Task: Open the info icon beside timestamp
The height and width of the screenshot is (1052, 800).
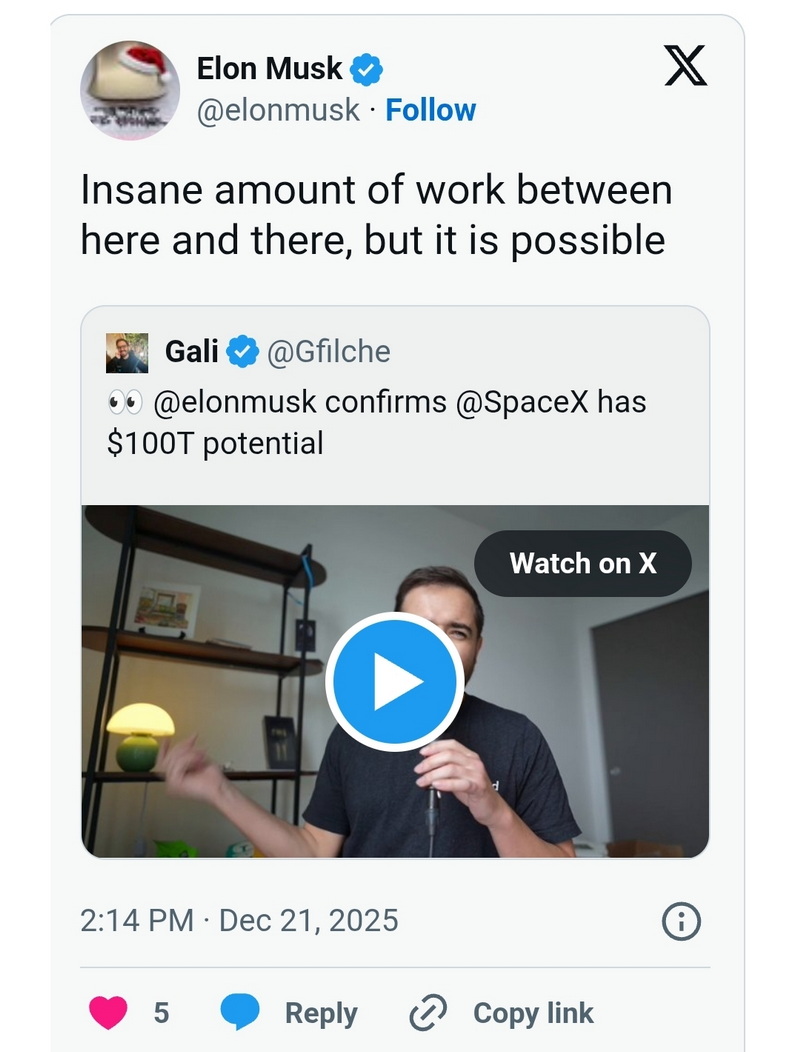Action: tap(682, 921)
